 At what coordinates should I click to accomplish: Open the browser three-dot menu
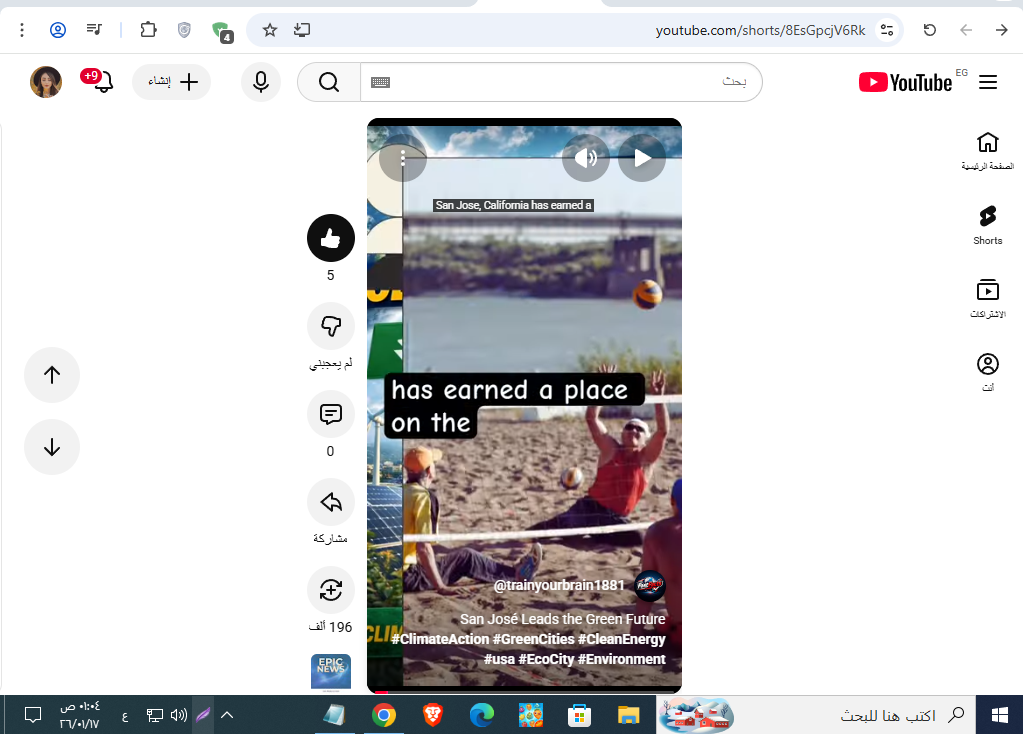pyautogui.click(x=22, y=30)
